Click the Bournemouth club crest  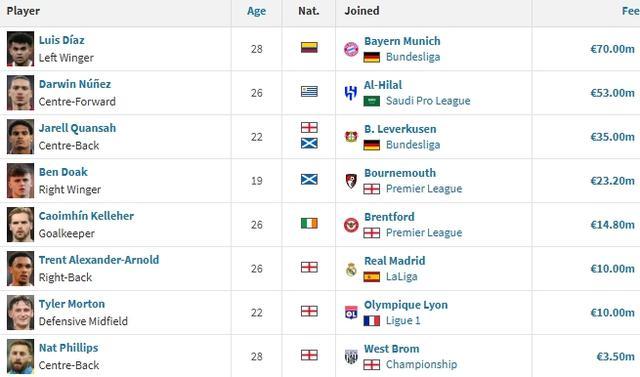(x=351, y=181)
